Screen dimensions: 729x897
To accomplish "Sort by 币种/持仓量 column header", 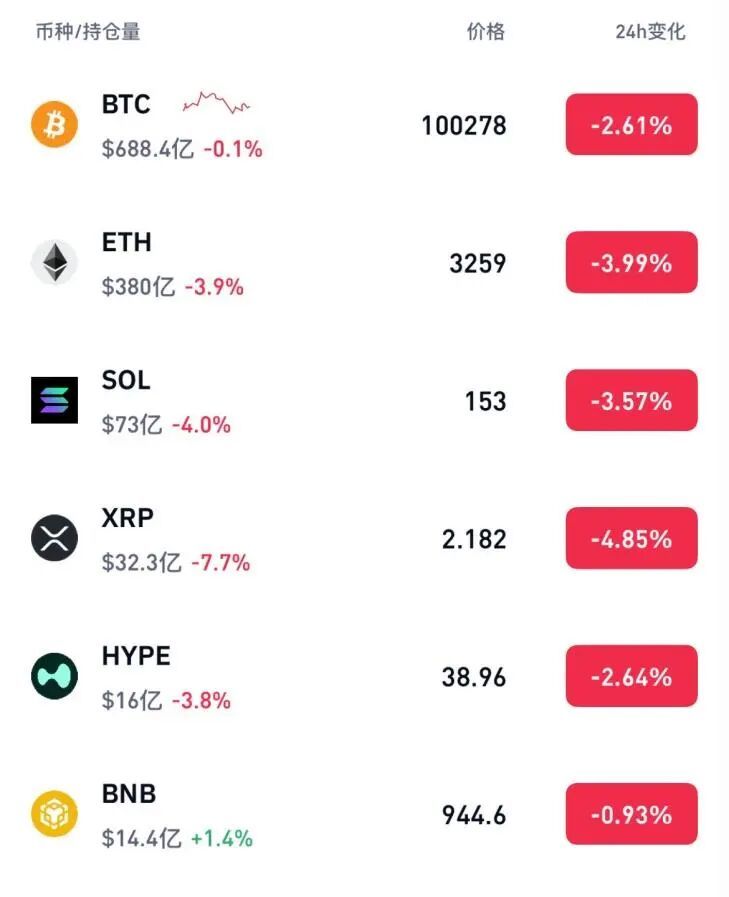I will [x=88, y=32].
